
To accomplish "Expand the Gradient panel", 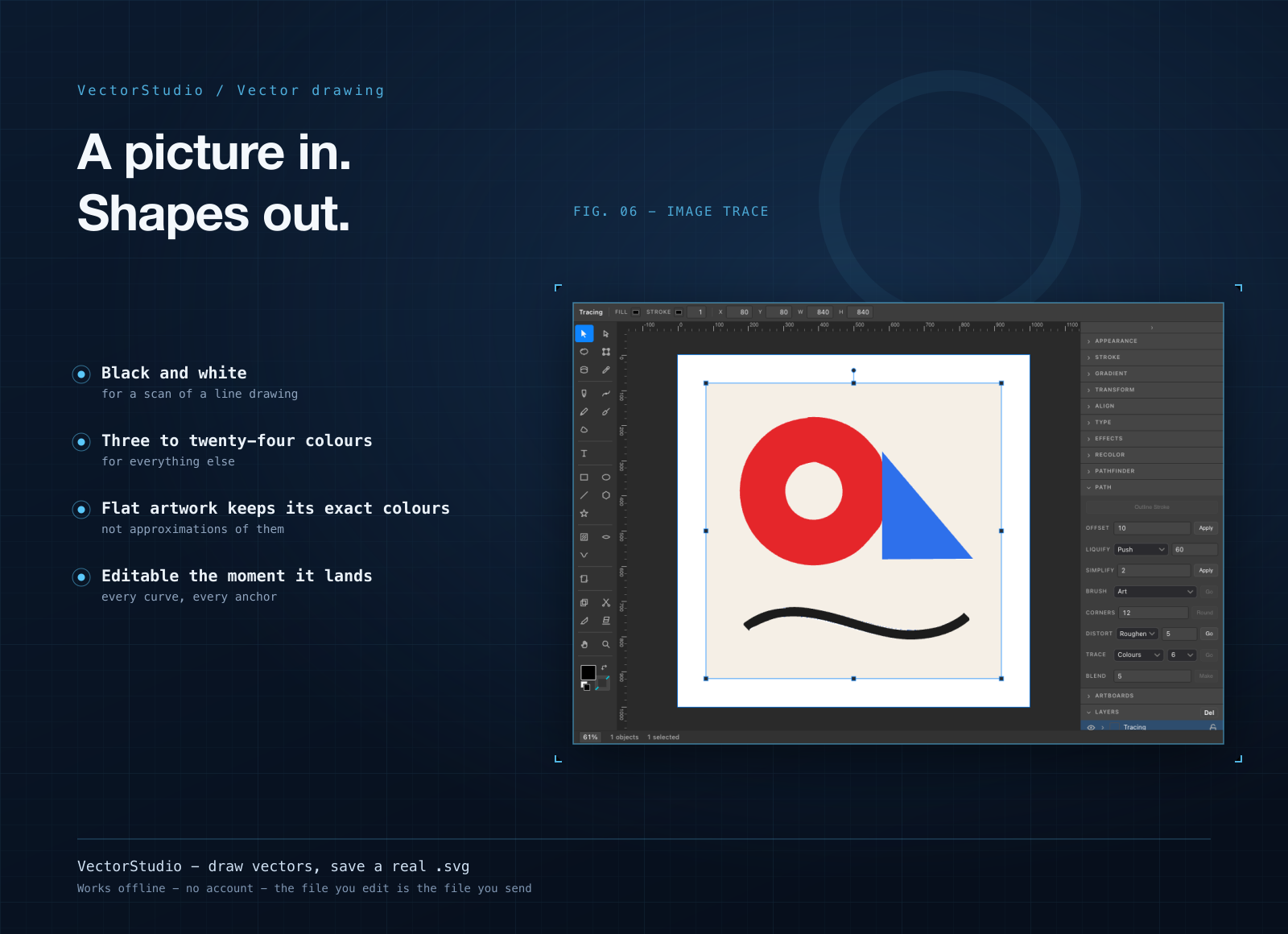I will click(x=1151, y=374).
